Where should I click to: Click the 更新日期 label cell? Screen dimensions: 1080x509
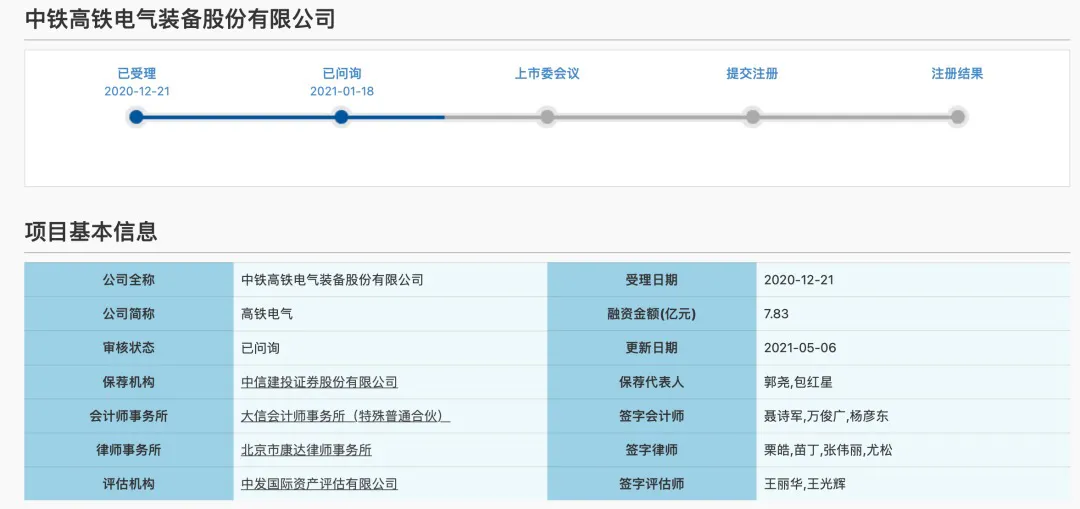click(x=652, y=348)
